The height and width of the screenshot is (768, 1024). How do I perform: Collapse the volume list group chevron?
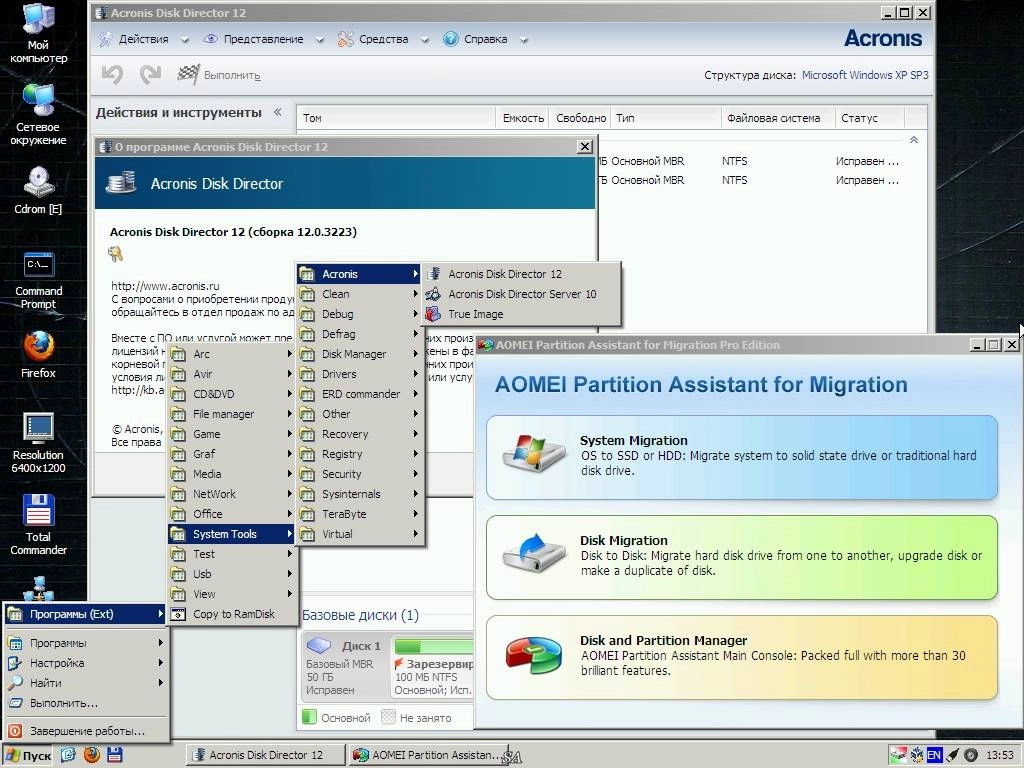click(914, 140)
